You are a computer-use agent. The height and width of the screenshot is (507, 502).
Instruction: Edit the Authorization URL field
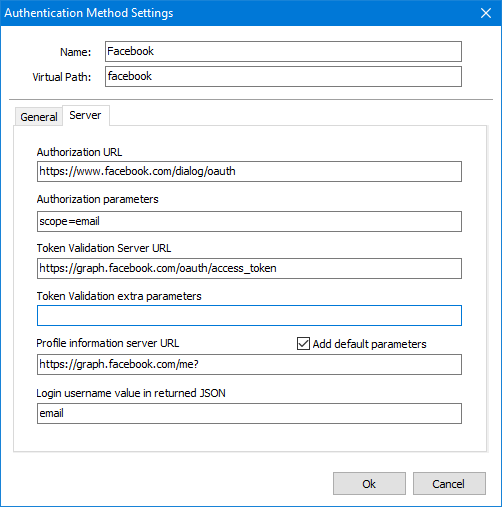[x=249, y=172]
